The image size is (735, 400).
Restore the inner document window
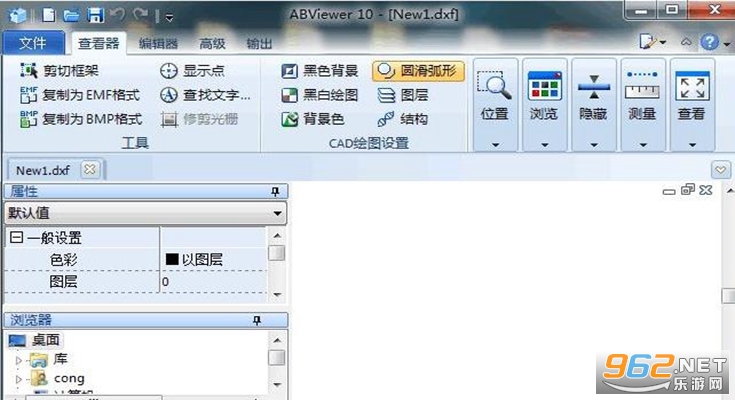coord(688,189)
